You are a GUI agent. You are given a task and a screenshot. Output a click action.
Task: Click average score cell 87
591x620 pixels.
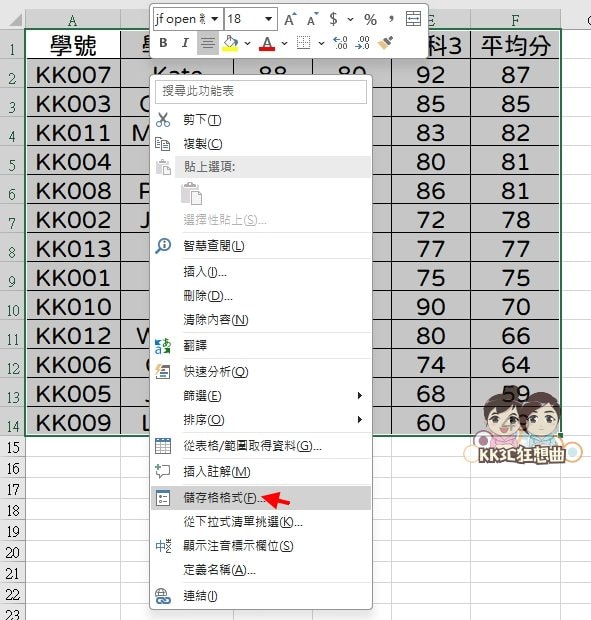(515, 75)
